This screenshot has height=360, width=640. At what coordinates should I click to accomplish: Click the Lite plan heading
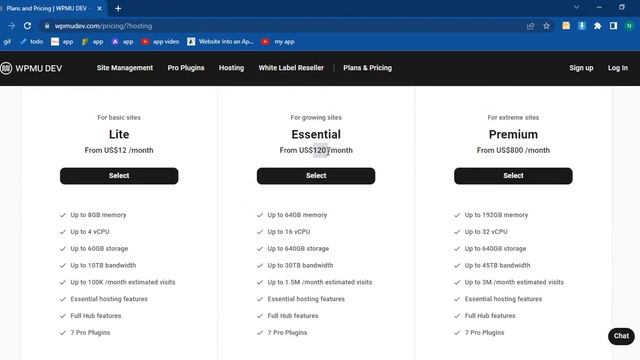[119, 134]
